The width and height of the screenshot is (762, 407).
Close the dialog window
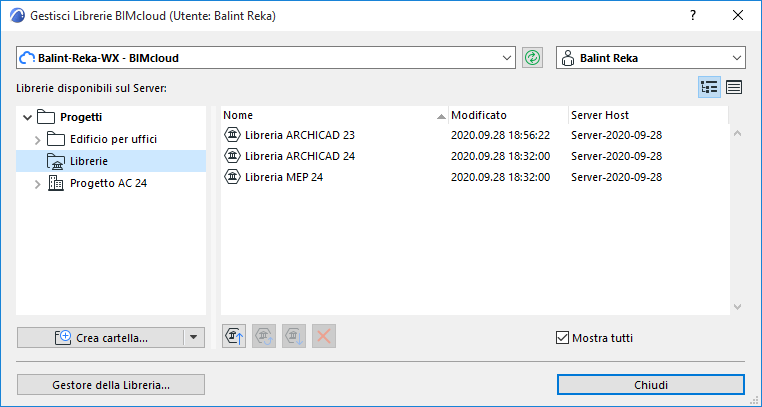pos(738,16)
